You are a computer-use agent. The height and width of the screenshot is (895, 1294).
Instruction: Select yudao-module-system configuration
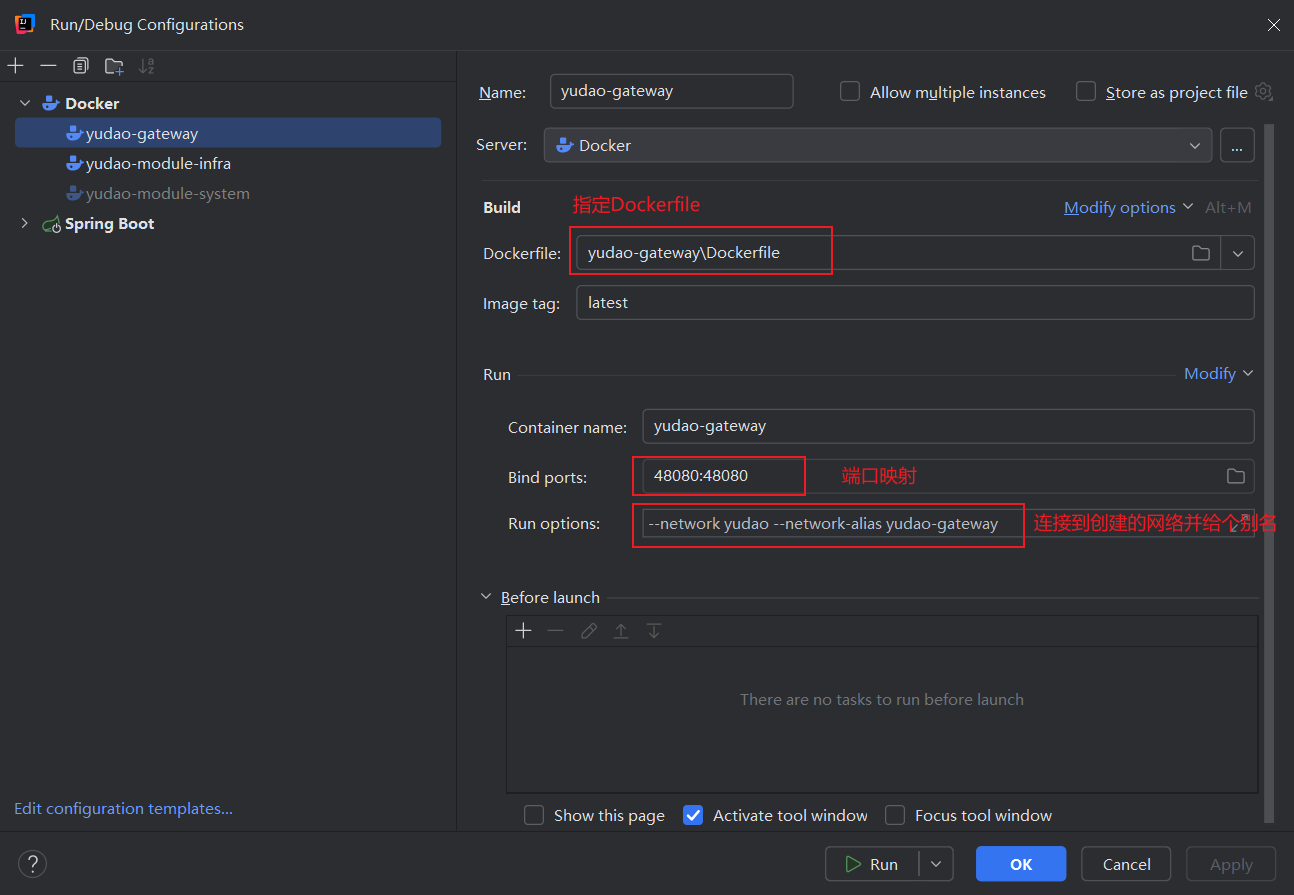[228, 193]
